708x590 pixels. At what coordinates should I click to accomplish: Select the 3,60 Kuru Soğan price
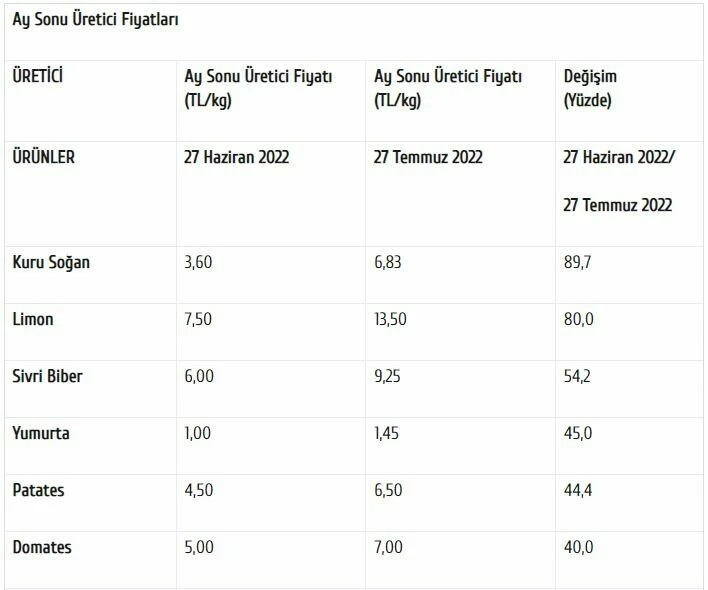point(200,262)
